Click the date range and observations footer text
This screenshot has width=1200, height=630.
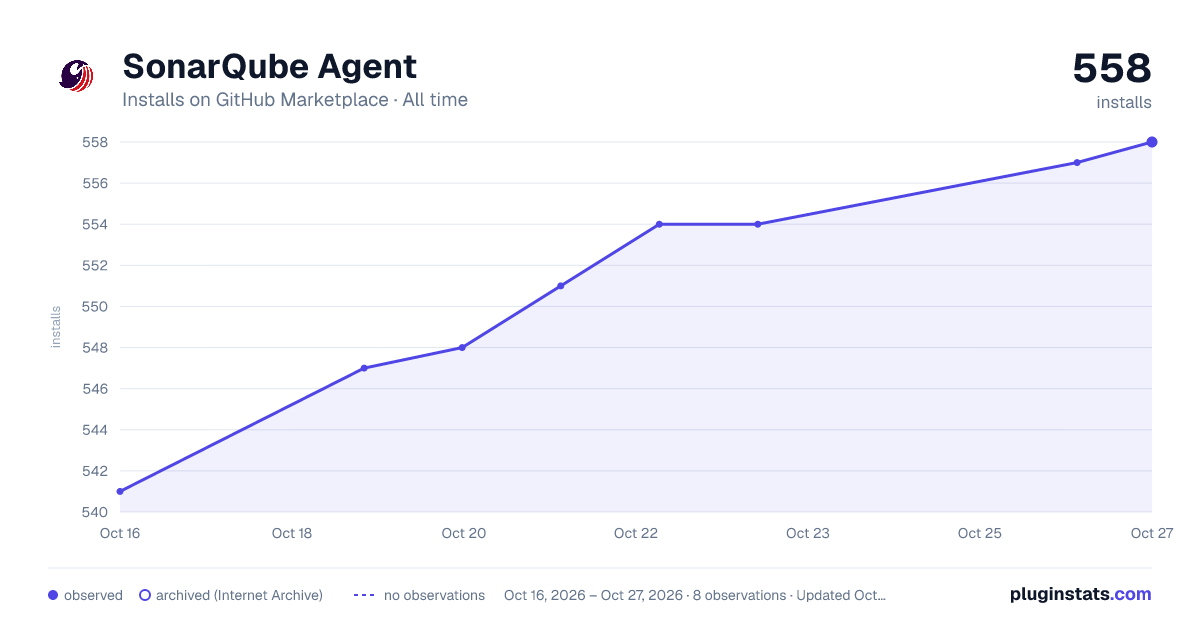(x=695, y=595)
